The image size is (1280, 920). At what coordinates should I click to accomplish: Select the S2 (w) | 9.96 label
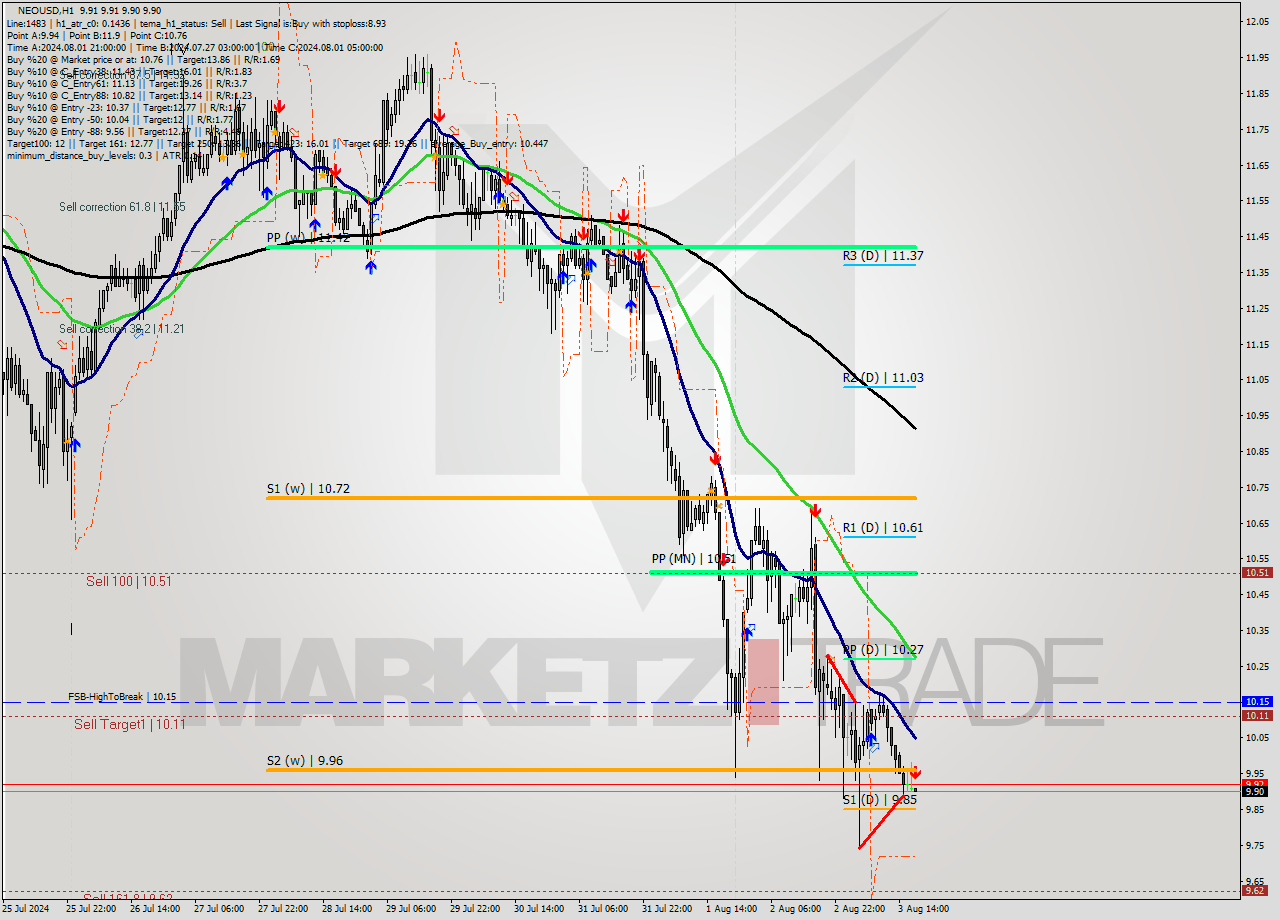(305, 761)
